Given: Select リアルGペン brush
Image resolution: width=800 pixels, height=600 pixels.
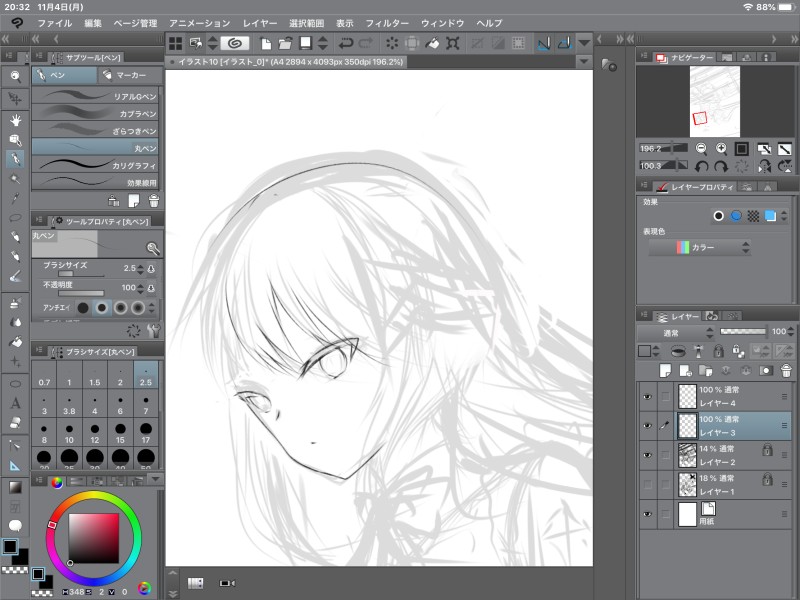Looking at the screenshot, I should click(x=95, y=96).
